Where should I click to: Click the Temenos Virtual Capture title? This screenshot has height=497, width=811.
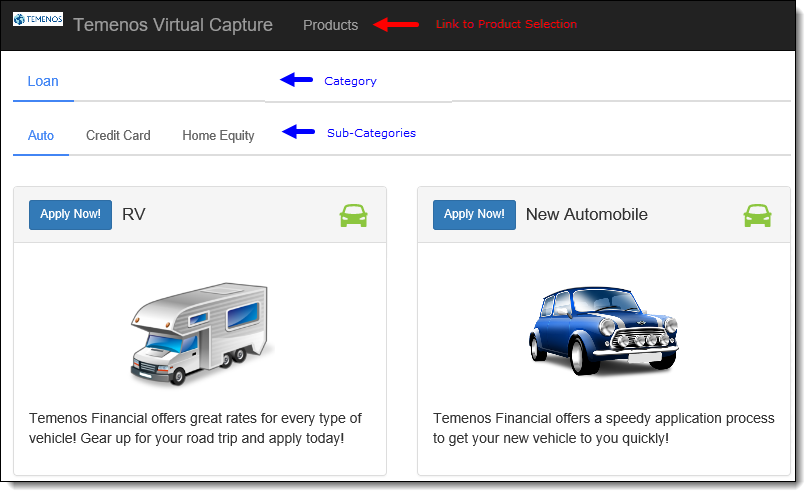pos(173,25)
